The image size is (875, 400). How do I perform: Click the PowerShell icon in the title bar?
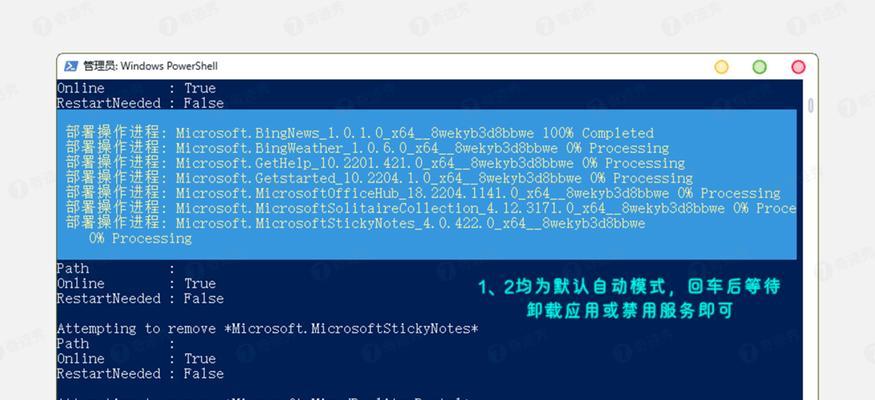tap(71, 66)
